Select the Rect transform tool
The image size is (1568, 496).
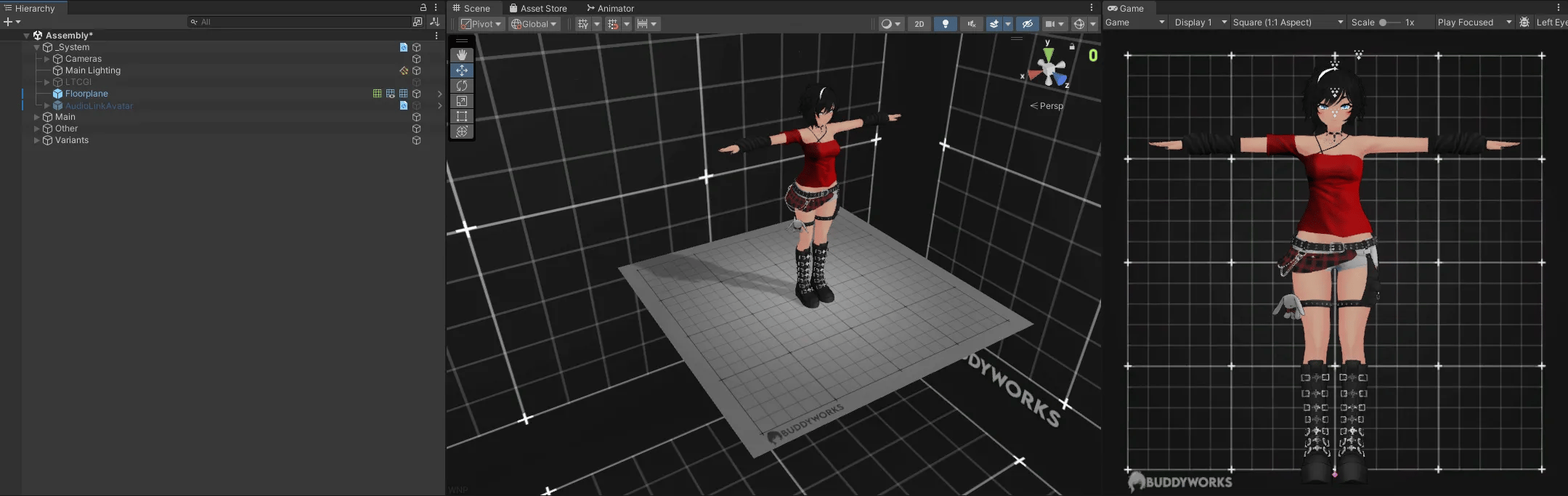pyautogui.click(x=462, y=116)
